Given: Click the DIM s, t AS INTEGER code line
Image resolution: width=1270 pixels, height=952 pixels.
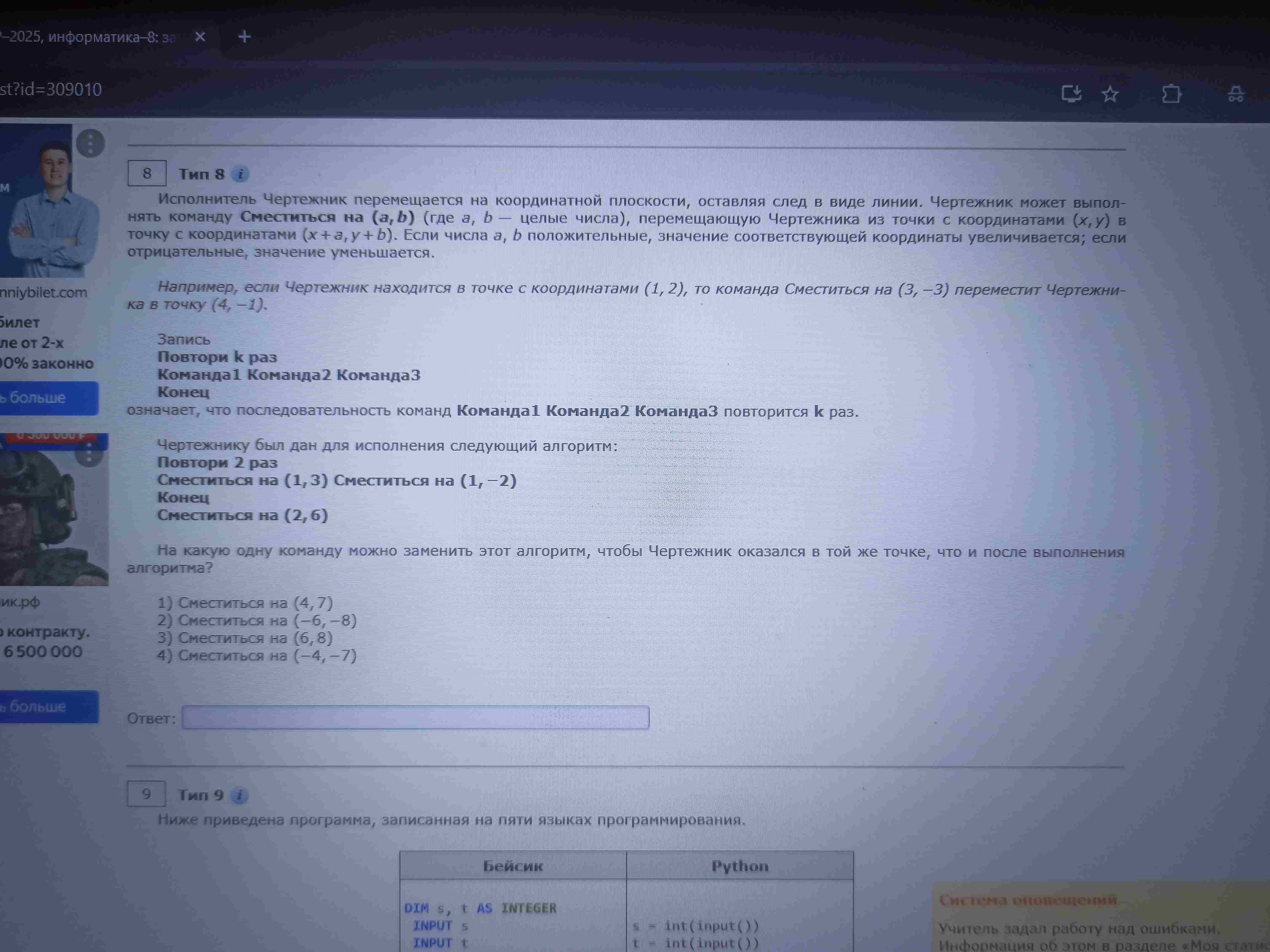Looking at the screenshot, I should point(481,908).
